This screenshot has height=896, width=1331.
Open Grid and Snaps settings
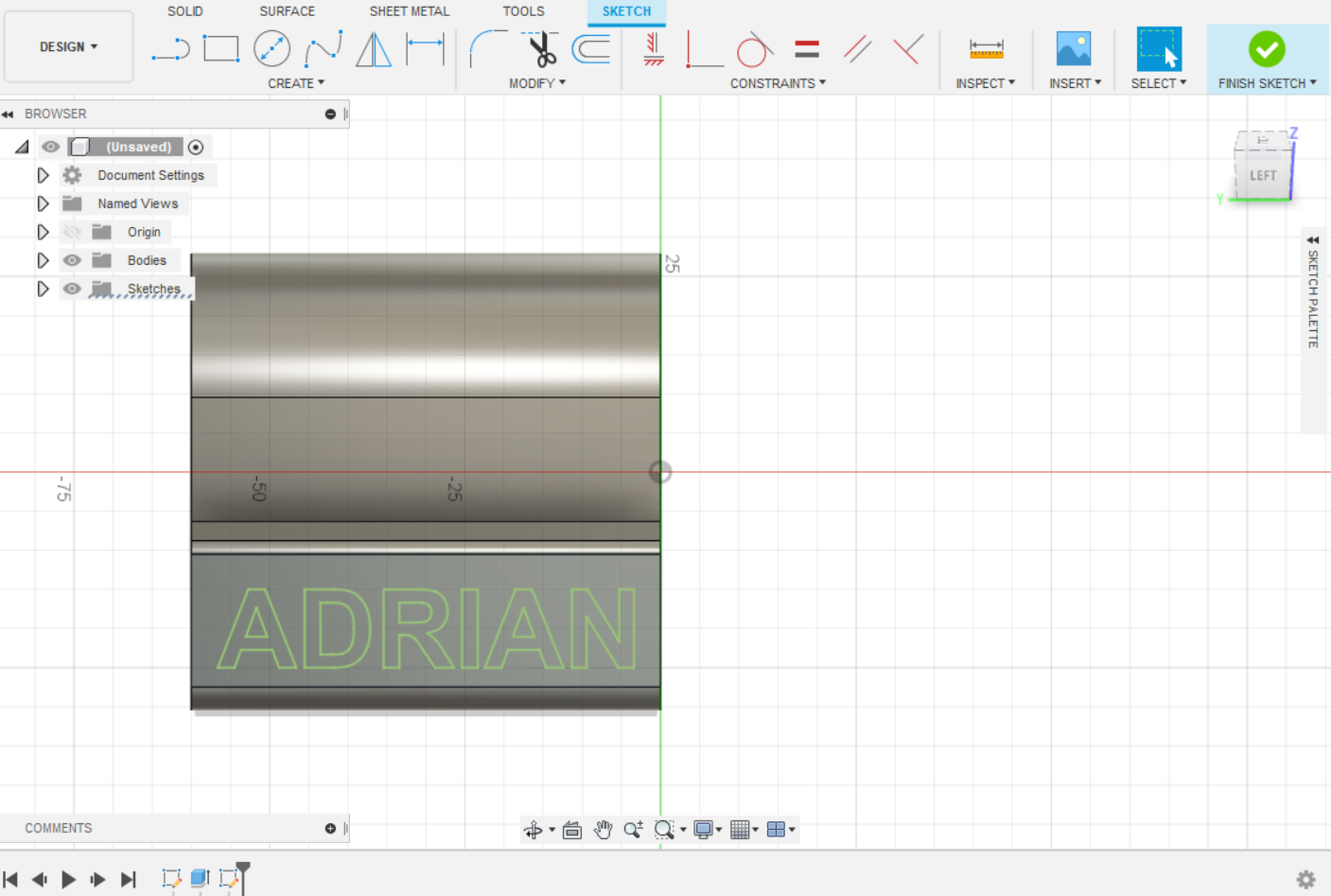740,830
